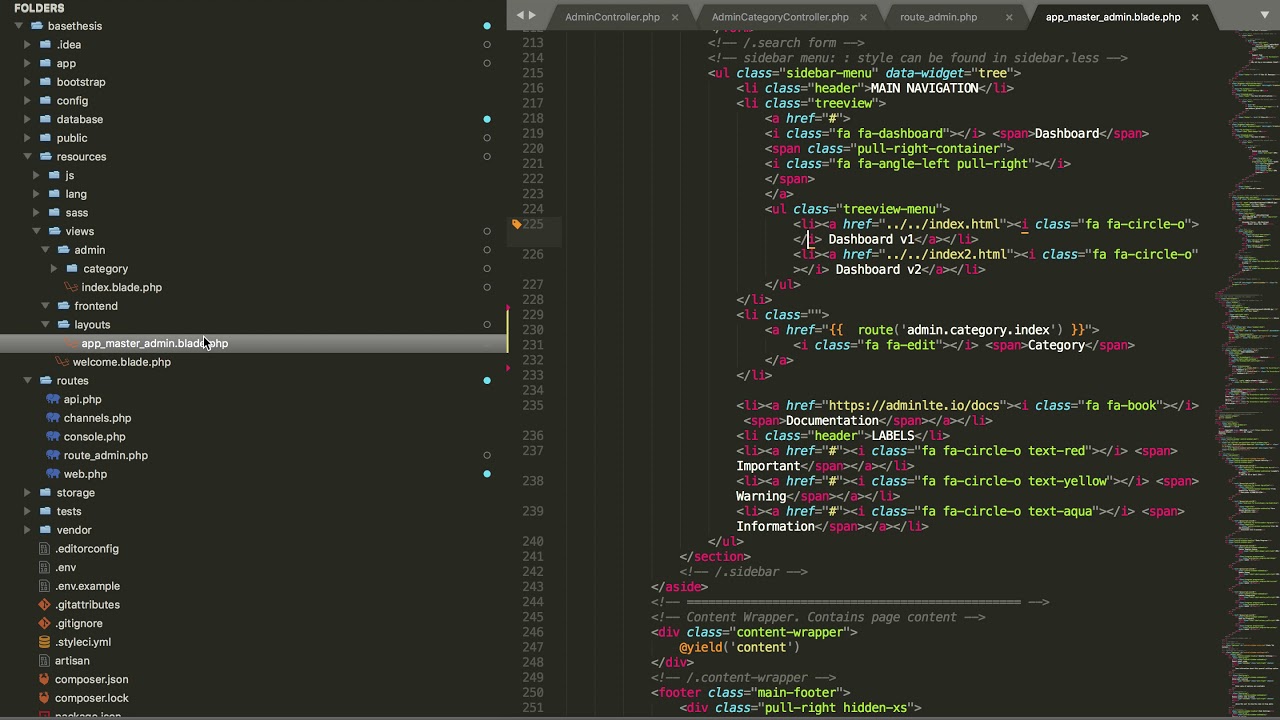1280x720 pixels.
Task: Expand the .idea folder
Action: pos(28,45)
